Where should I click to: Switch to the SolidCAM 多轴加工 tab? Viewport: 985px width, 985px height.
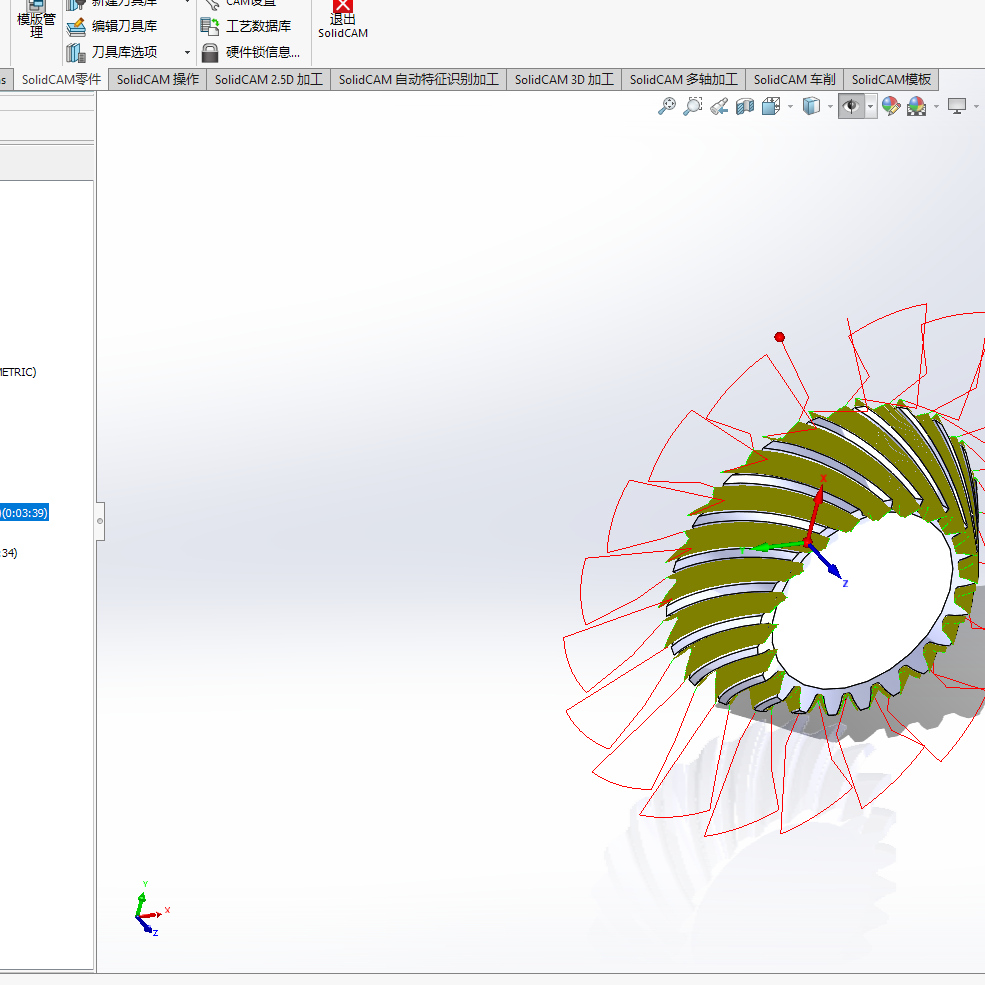point(683,80)
